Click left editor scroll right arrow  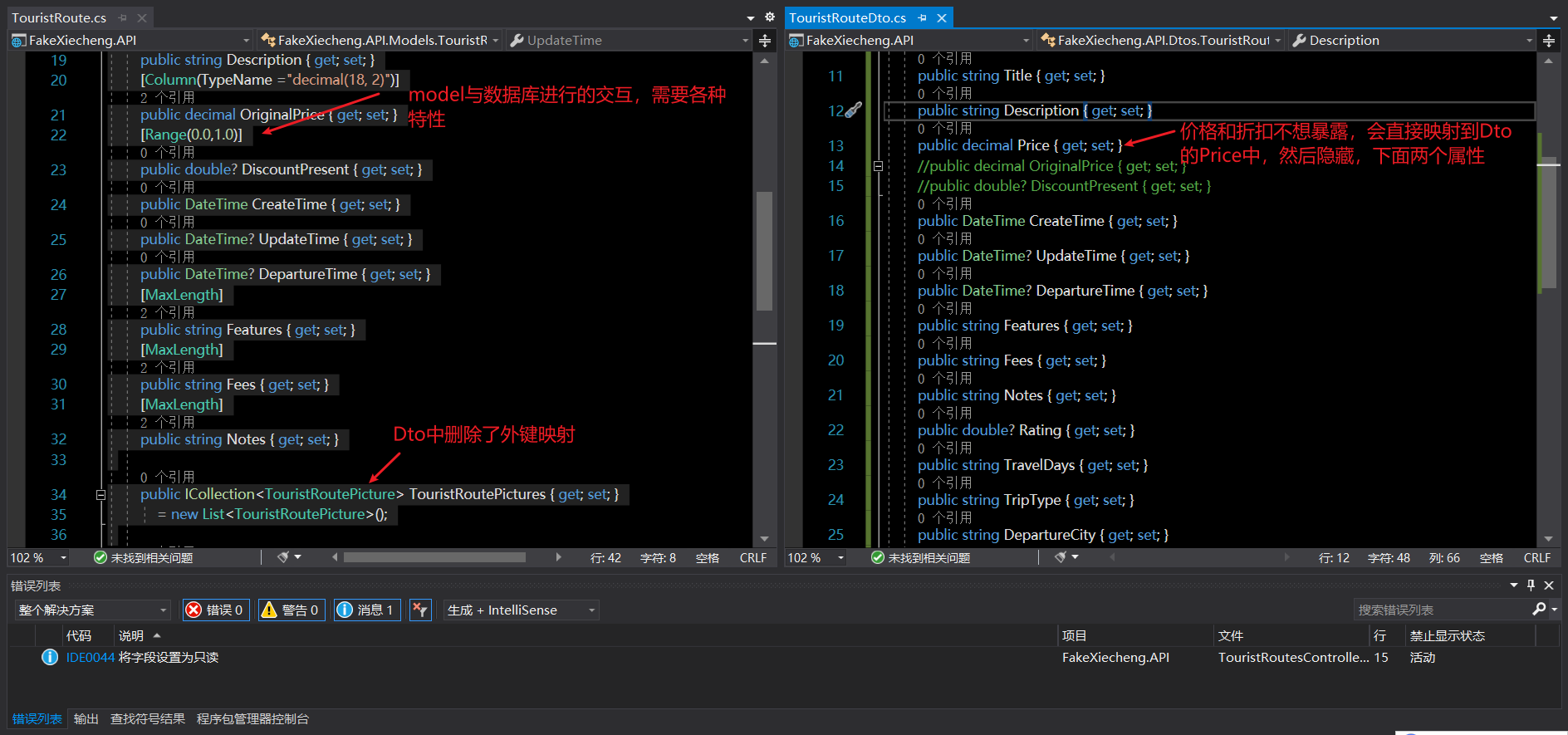coord(559,557)
